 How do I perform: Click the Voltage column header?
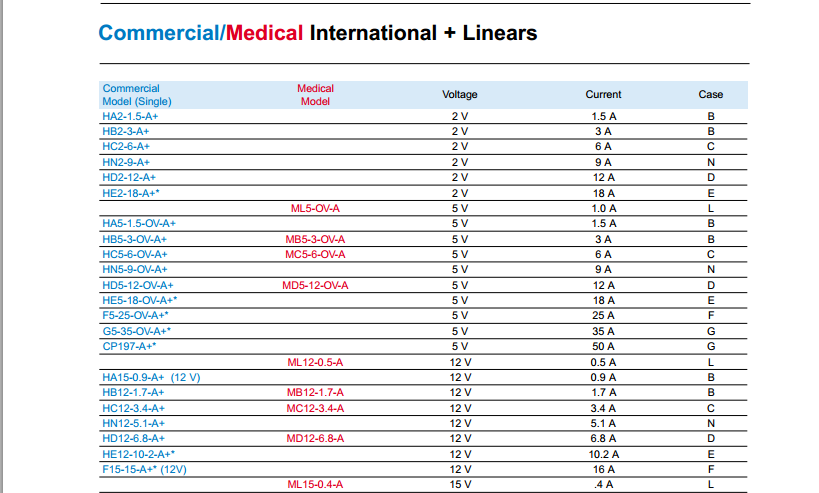coord(460,95)
